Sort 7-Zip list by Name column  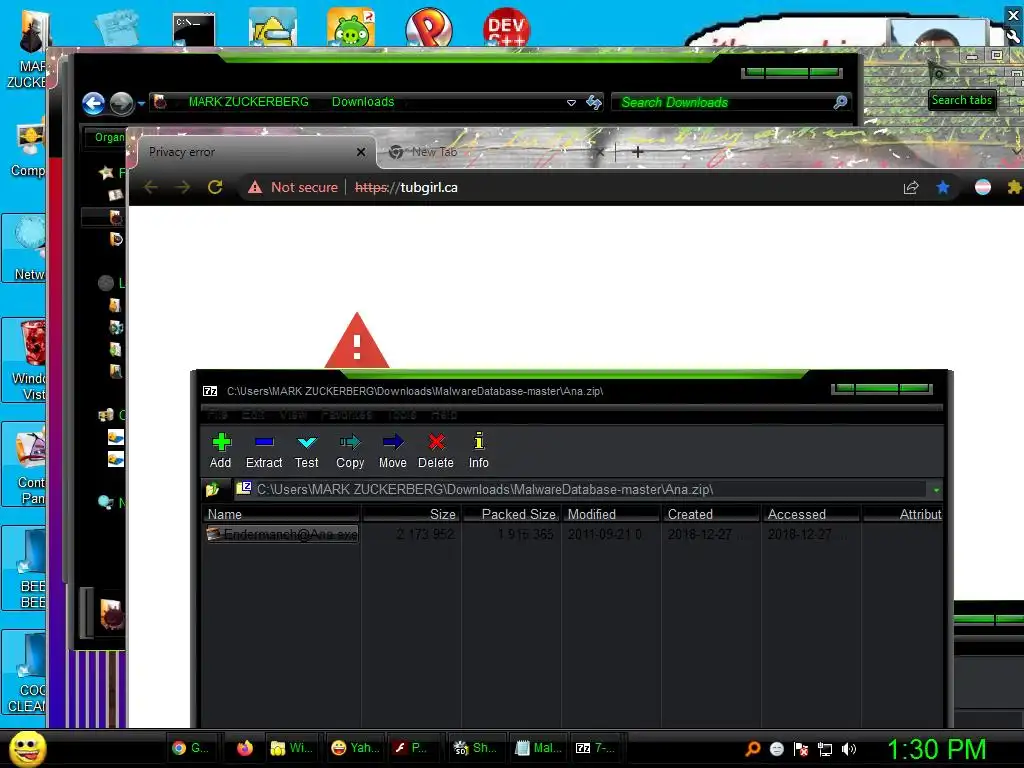[281, 515]
